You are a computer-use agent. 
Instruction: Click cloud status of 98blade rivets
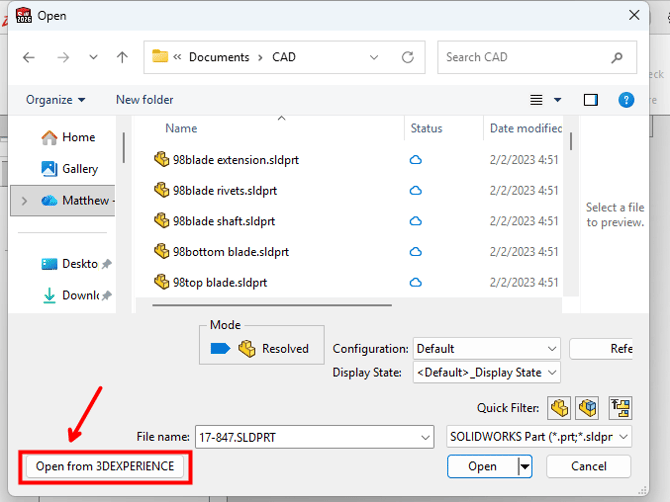[415, 191]
